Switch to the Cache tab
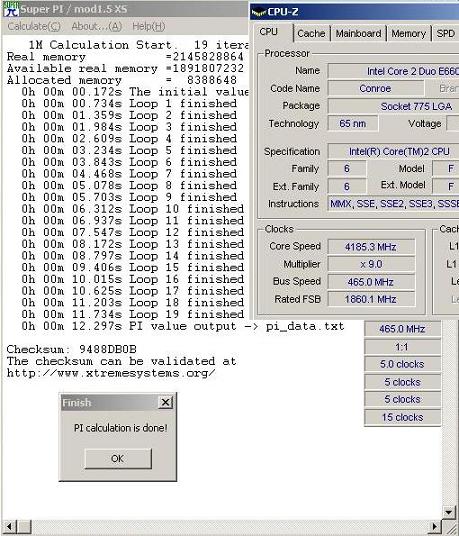Image resolution: width=459 pixels, height=536 pixels. [311, 34]
